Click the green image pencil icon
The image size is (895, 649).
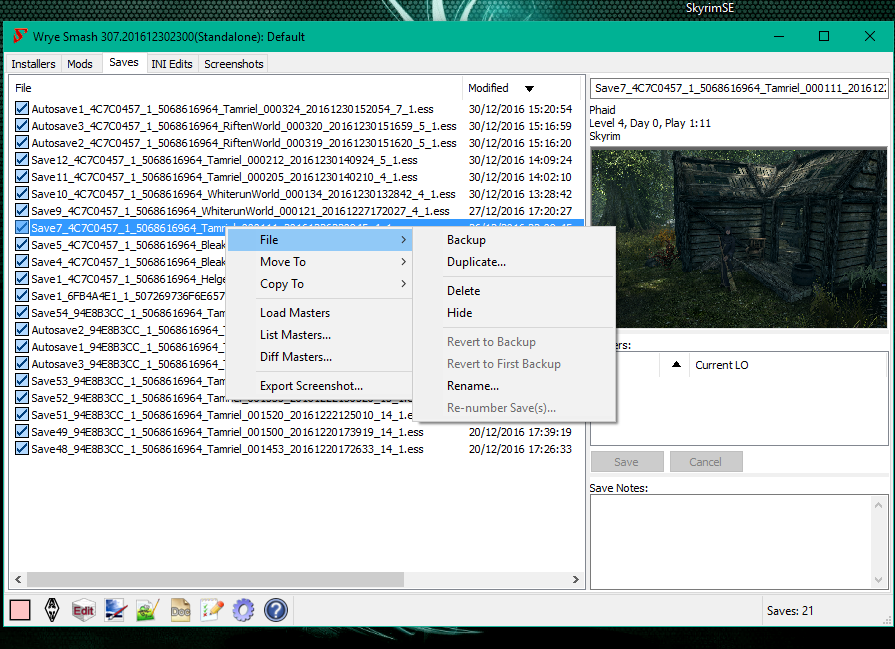point(147,610)
